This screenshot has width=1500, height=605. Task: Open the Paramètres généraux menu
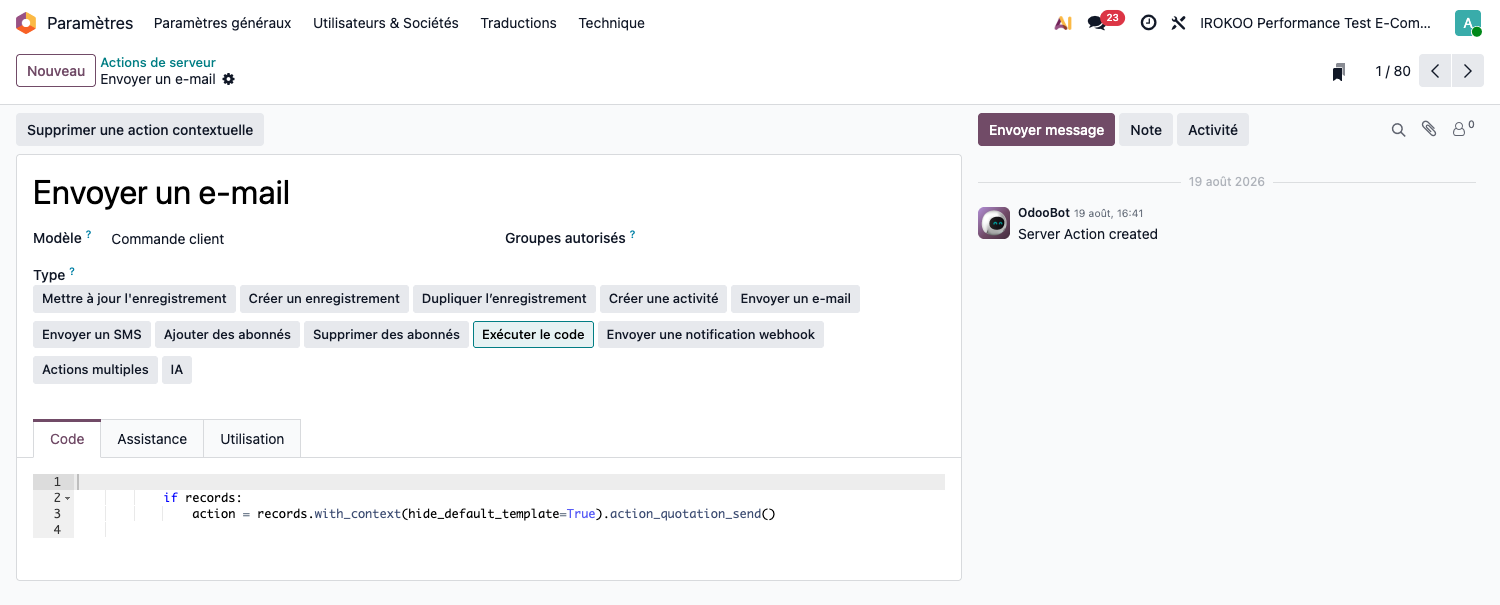(x=223, y=23)
